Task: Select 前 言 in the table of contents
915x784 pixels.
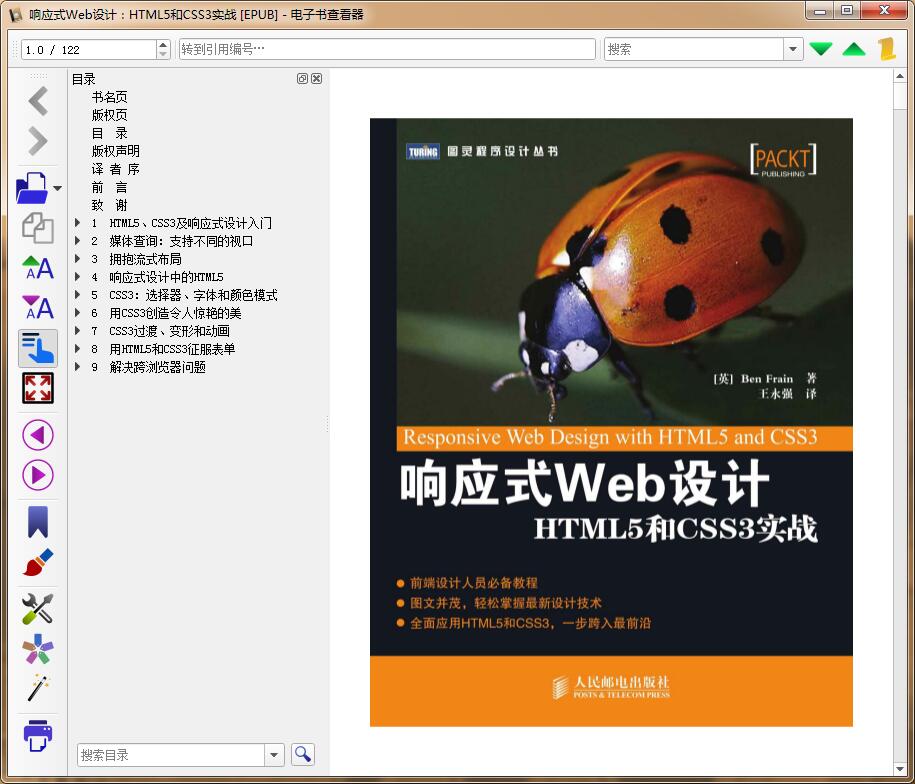Action: click(x=109, y=187)
